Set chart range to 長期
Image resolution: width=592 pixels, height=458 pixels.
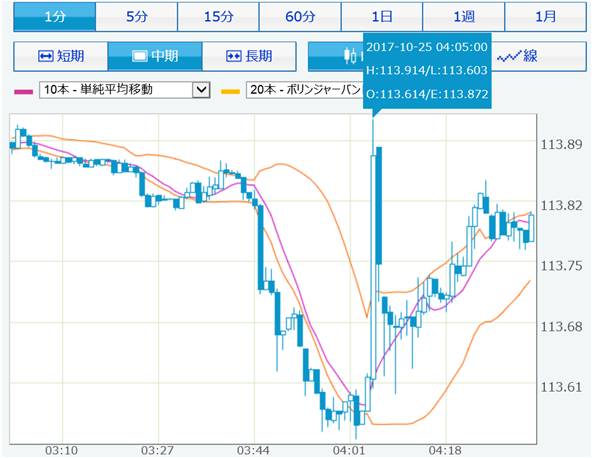pyautogui.click(x=249, y=56)
